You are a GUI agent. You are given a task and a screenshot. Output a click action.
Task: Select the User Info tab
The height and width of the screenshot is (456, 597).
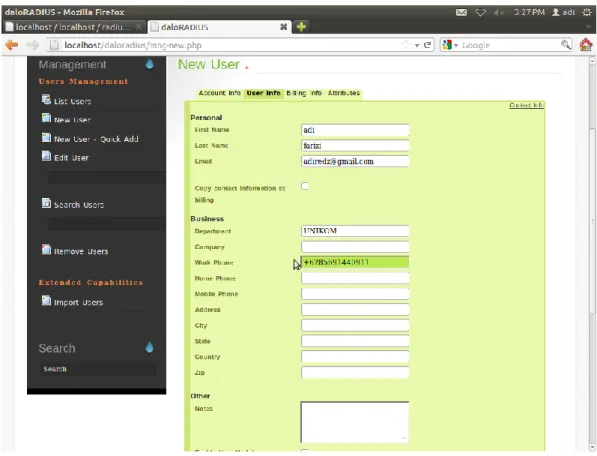(263, 93)
